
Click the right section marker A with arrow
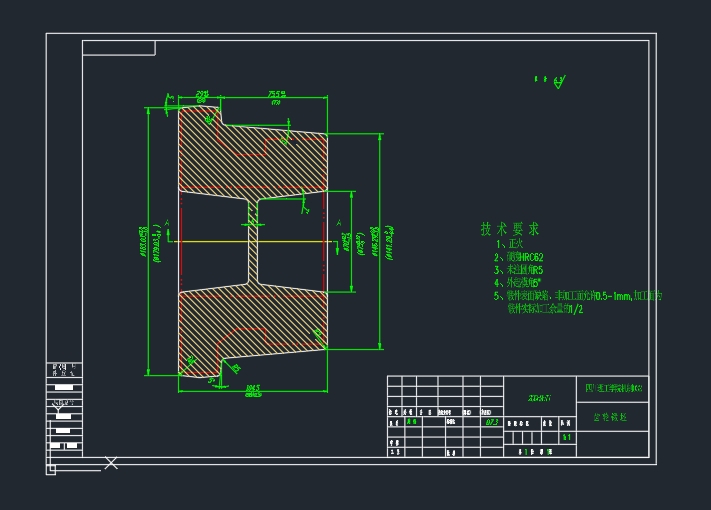click(x=338, y=223)
